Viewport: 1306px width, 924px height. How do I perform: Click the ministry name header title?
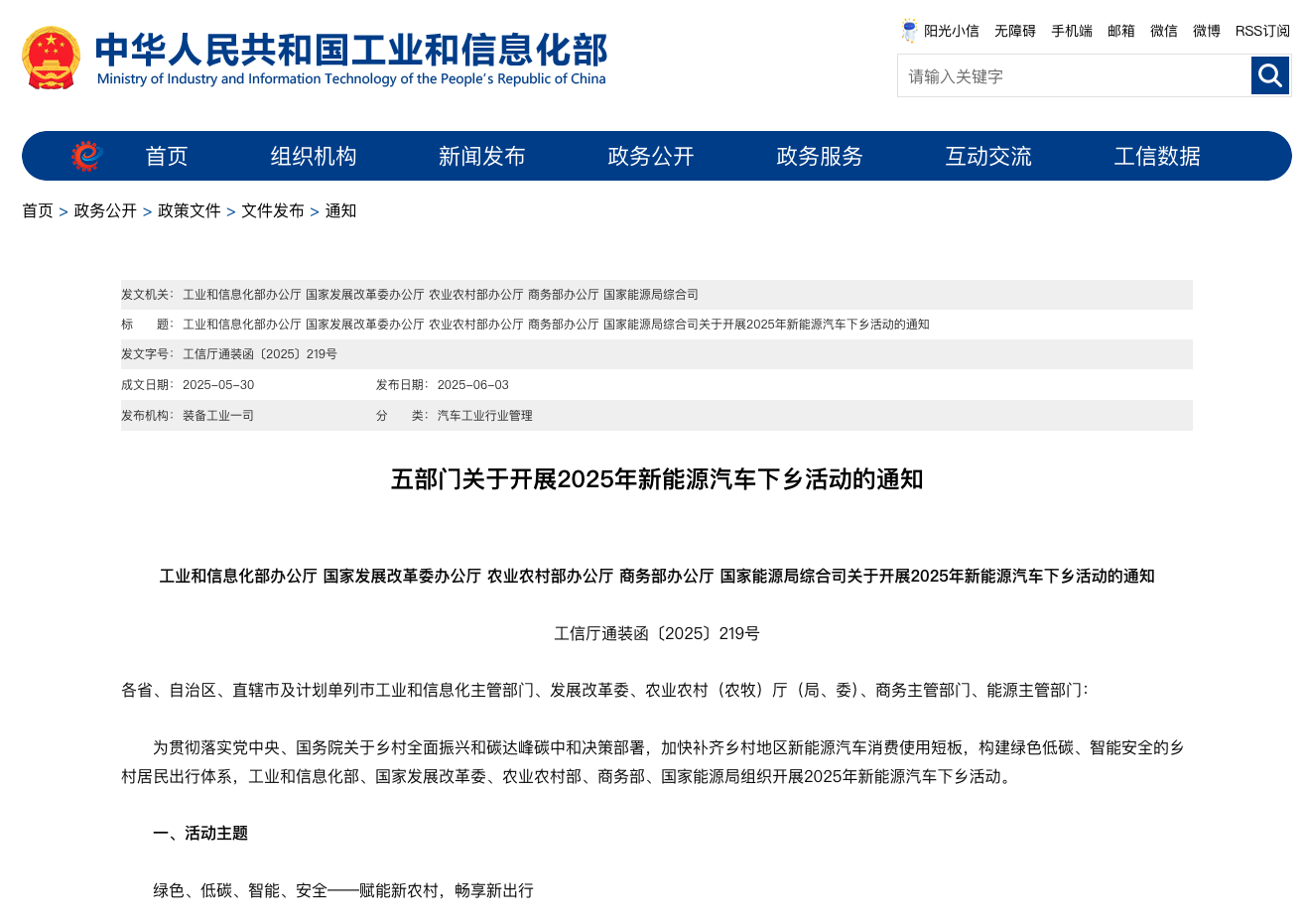(x=351, y=58)
